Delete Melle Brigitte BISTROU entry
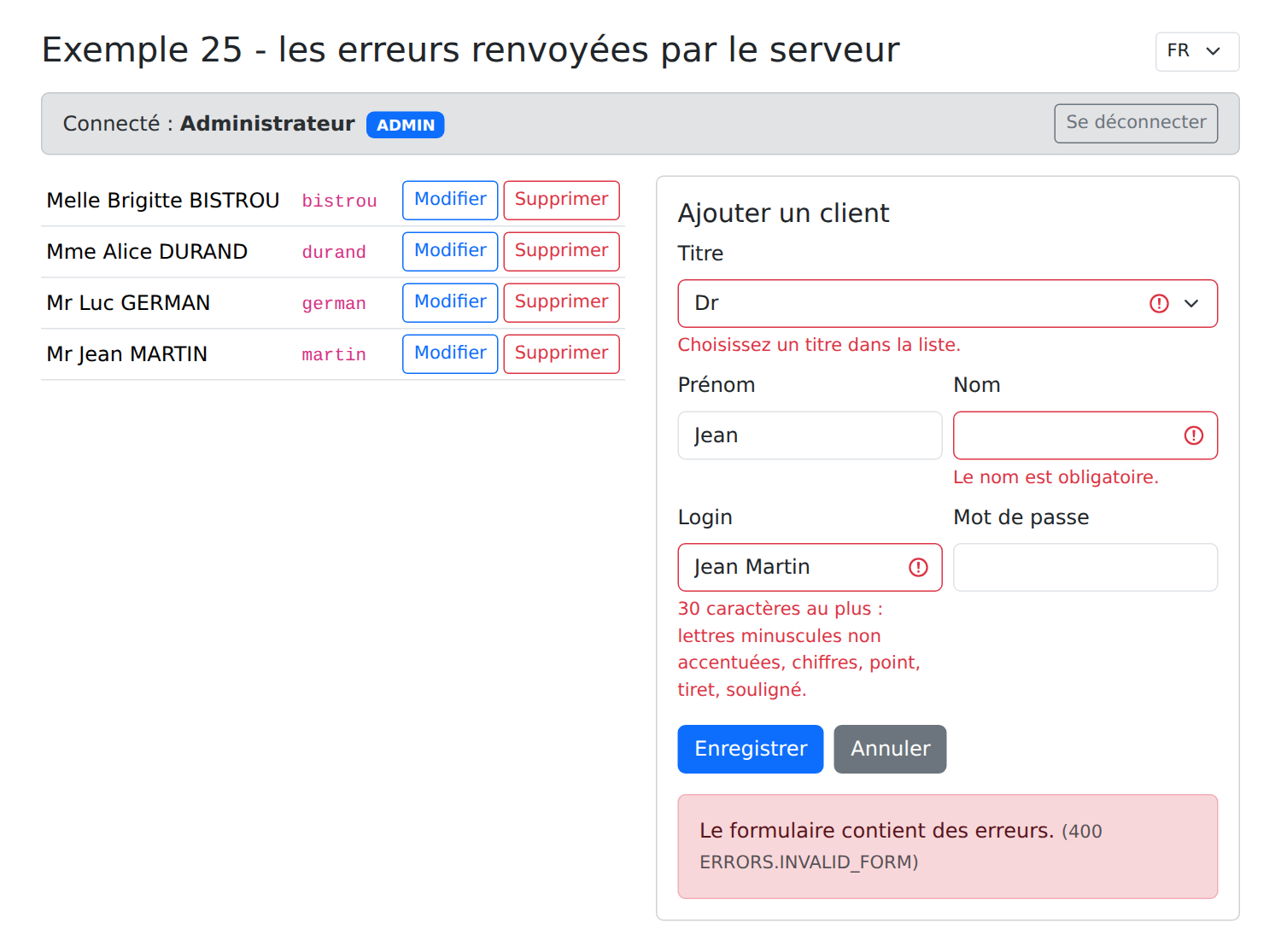The image size is (1281, 952). coord(561,200)
